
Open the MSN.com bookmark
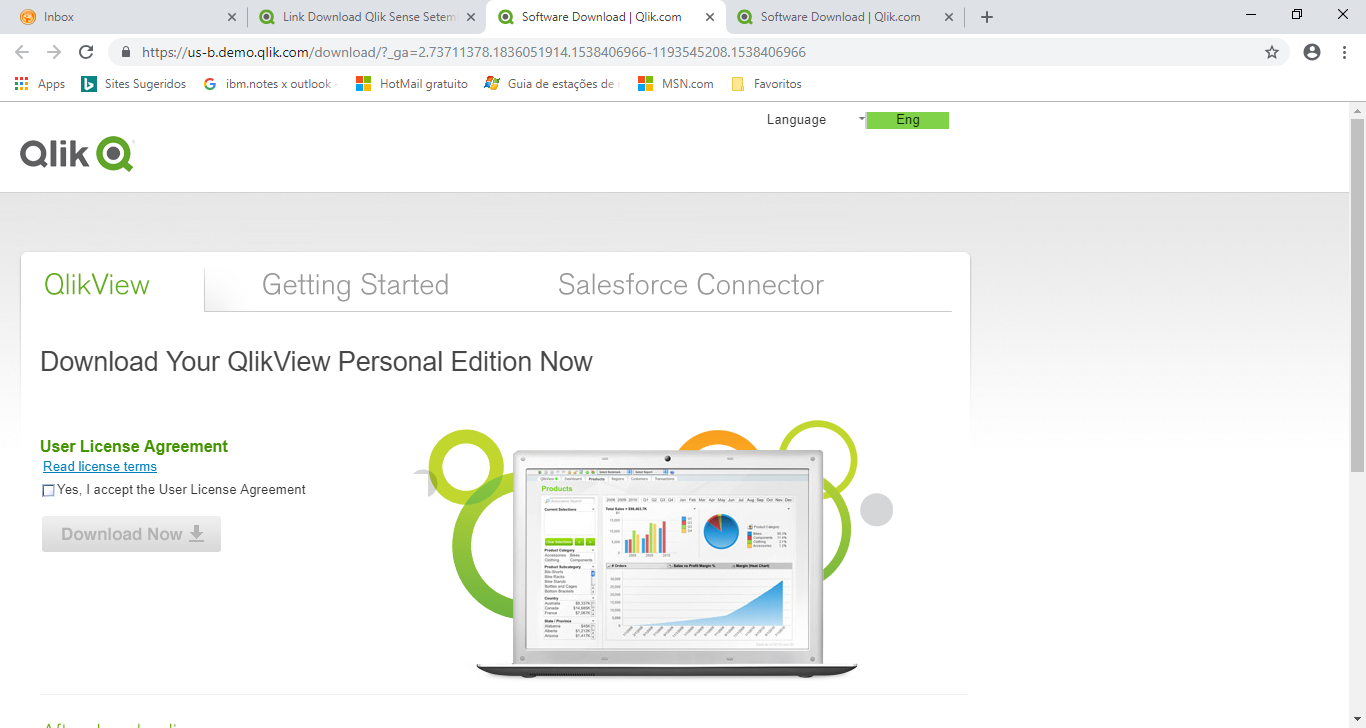[676, 84]
